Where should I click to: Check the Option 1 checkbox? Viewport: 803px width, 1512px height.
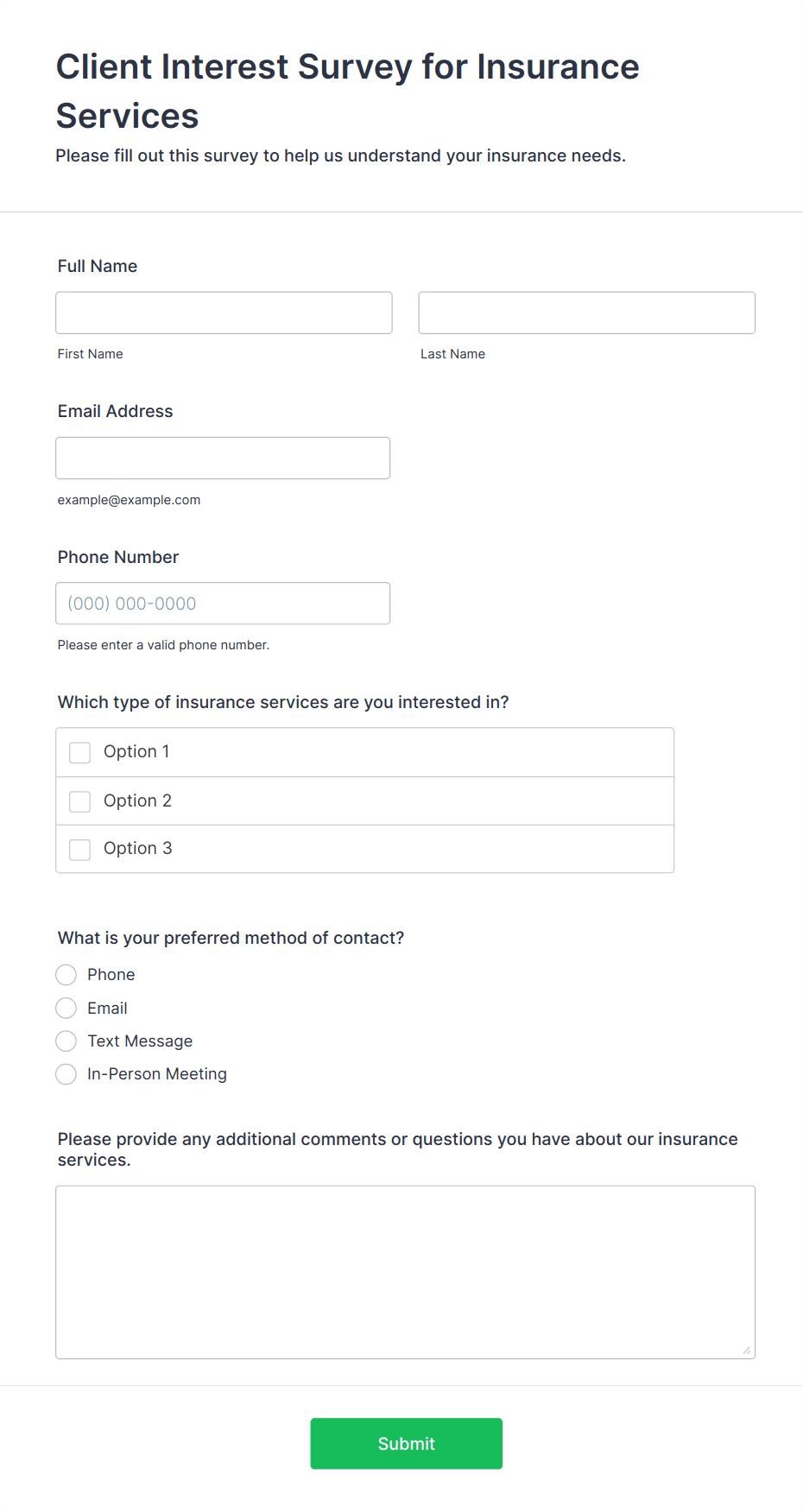pyautogui.click(x=80, y=753)
